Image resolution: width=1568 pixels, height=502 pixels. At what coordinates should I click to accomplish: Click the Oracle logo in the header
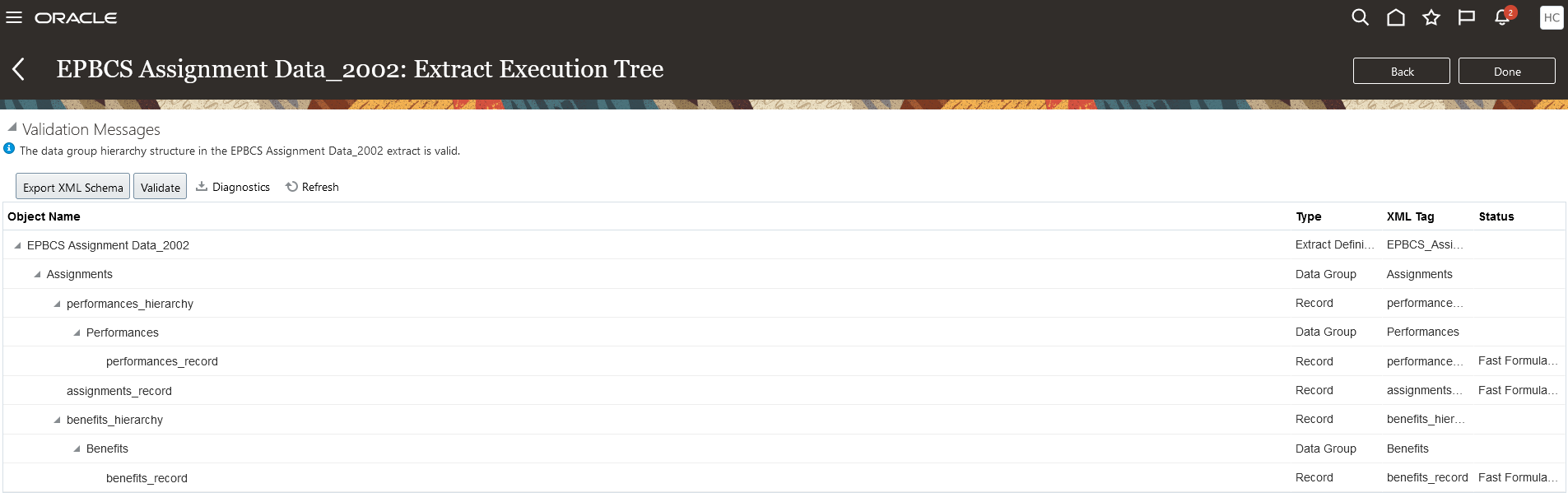pos(76,16)
